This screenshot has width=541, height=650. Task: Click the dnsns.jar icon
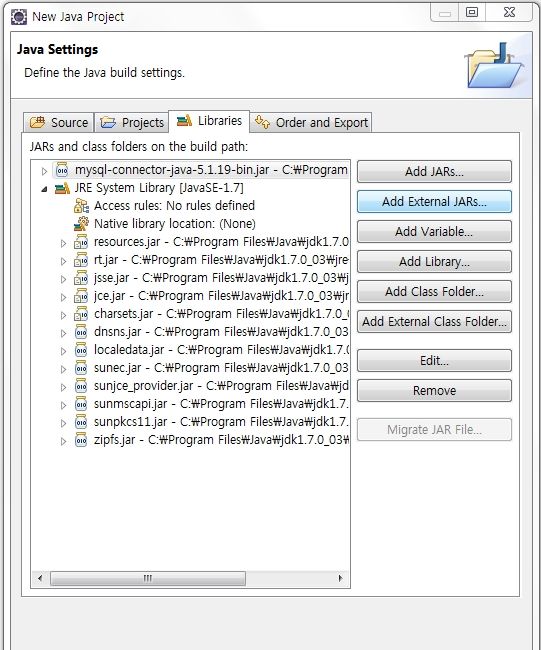(81, 332)
